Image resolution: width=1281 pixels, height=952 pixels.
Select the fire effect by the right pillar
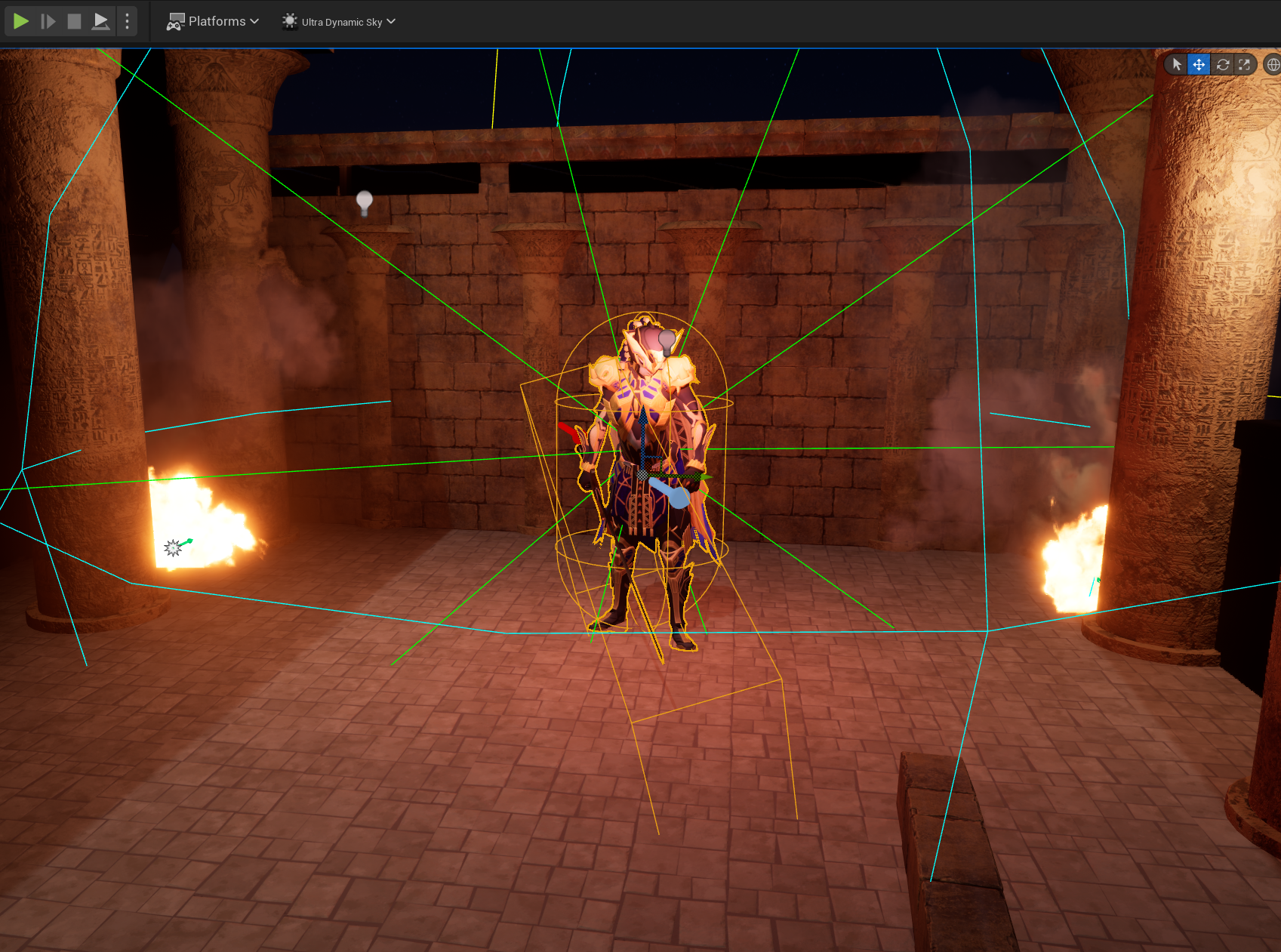(x=1073, y=559)
